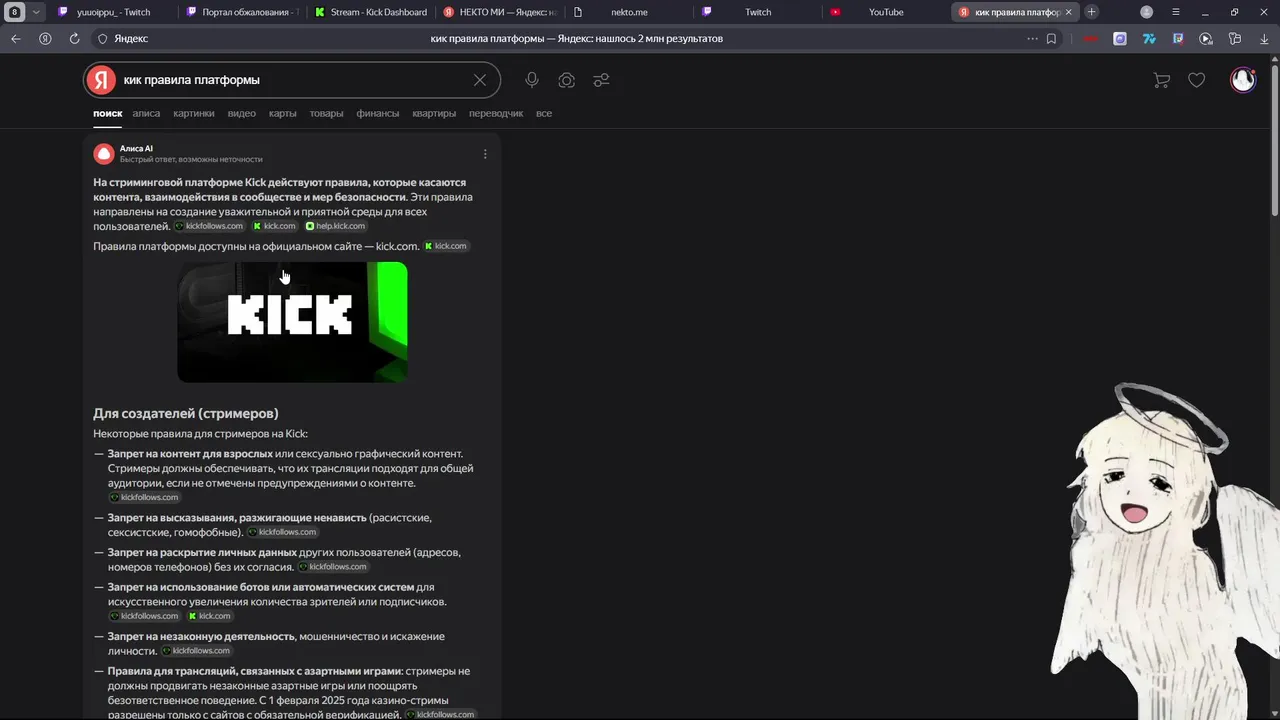Viewport: 1280px width, 720px height.
Task: Switch to the YouTube tab
Action: pyautogui.click(x=885, y=12)
